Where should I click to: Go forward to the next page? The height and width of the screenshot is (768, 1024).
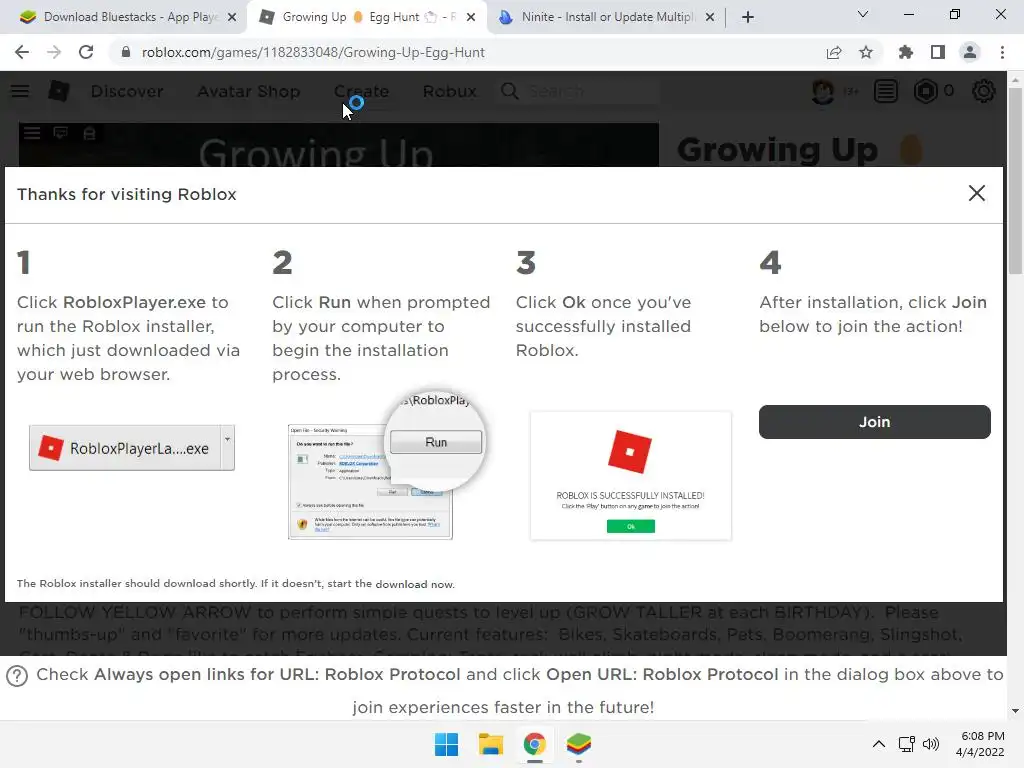(x=54, y=52)
